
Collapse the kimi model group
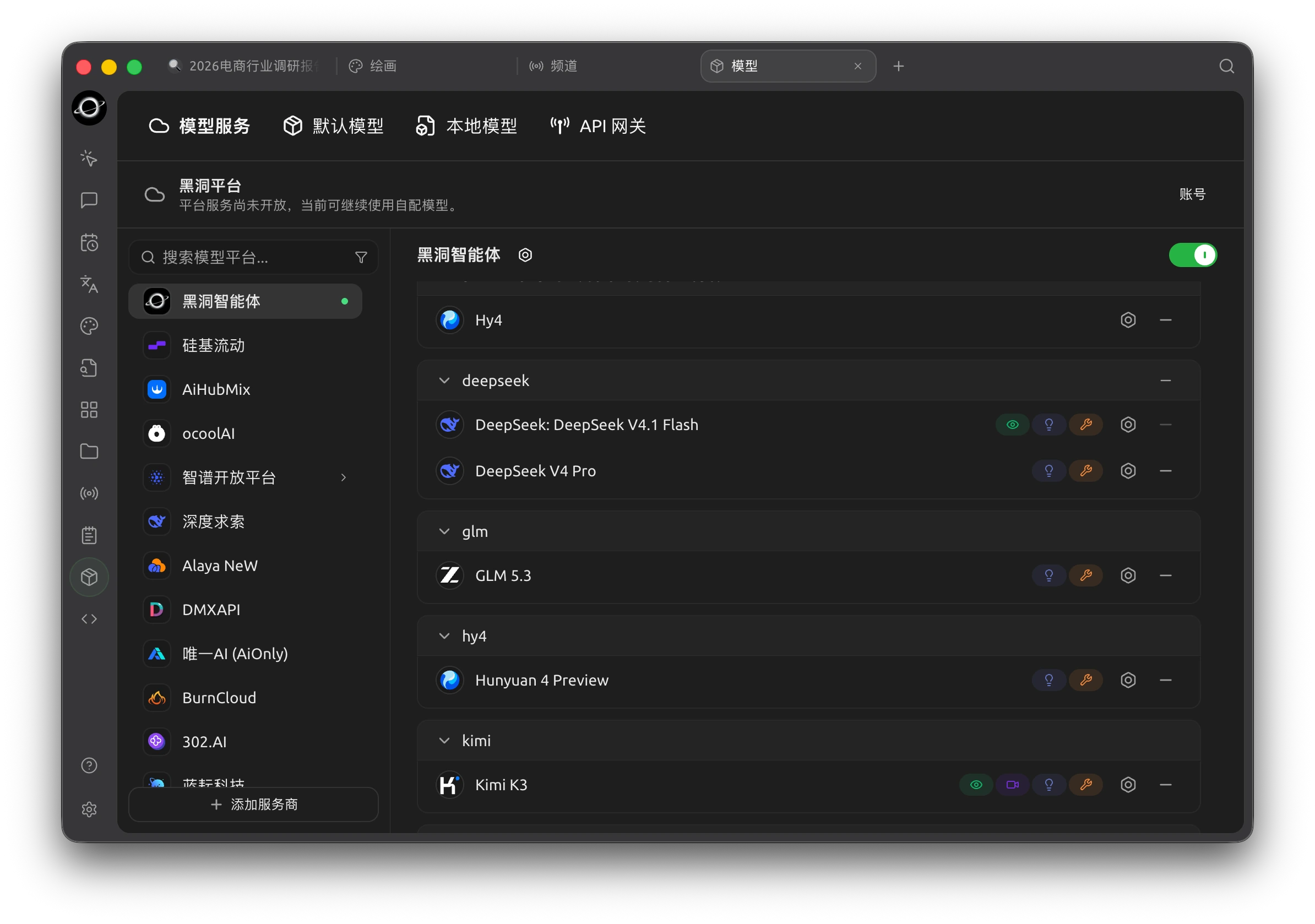tap(444, 740)
